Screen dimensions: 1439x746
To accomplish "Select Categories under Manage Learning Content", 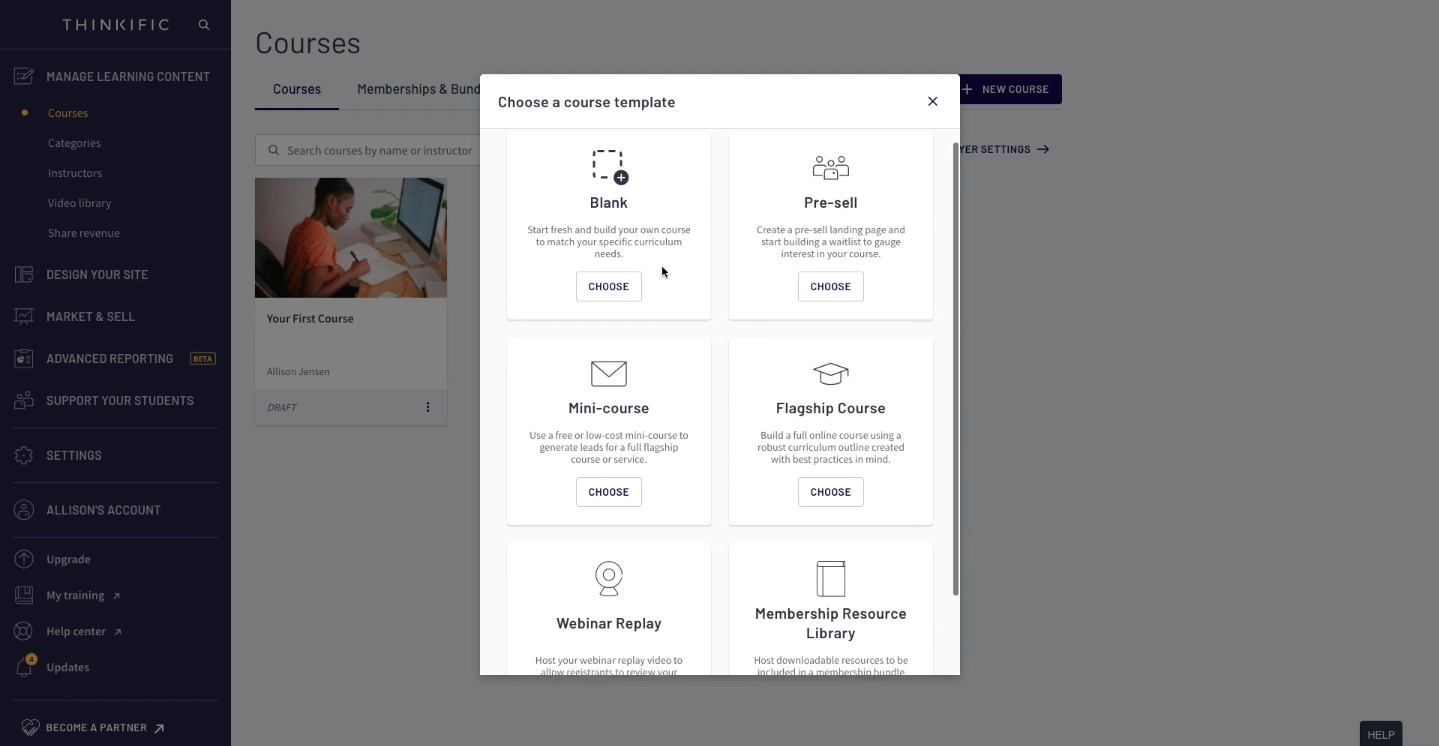I will pos(74,143).
